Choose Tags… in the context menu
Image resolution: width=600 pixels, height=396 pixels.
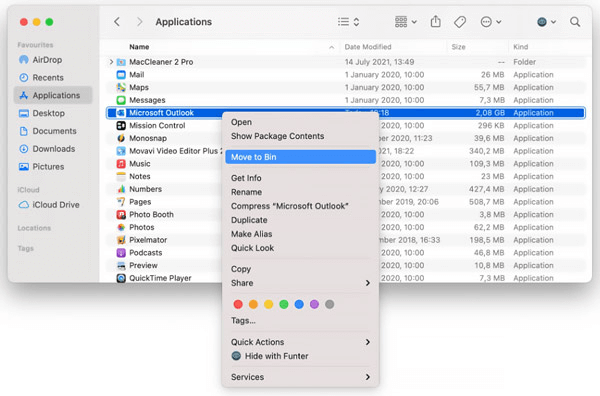300,321
